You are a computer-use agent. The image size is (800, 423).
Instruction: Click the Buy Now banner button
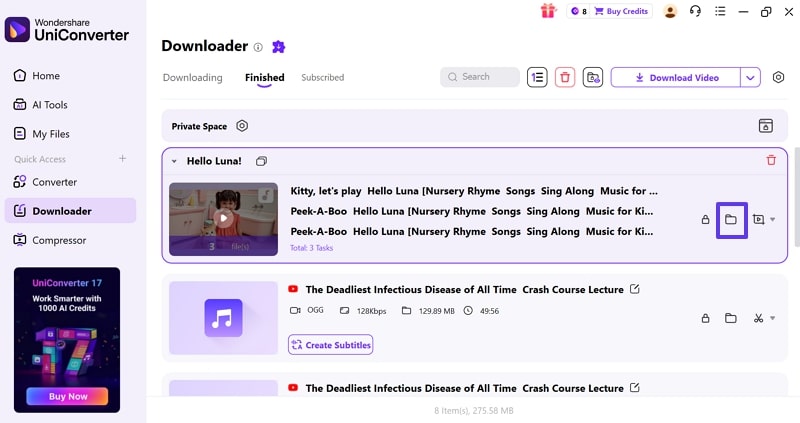tap(67, 396)
